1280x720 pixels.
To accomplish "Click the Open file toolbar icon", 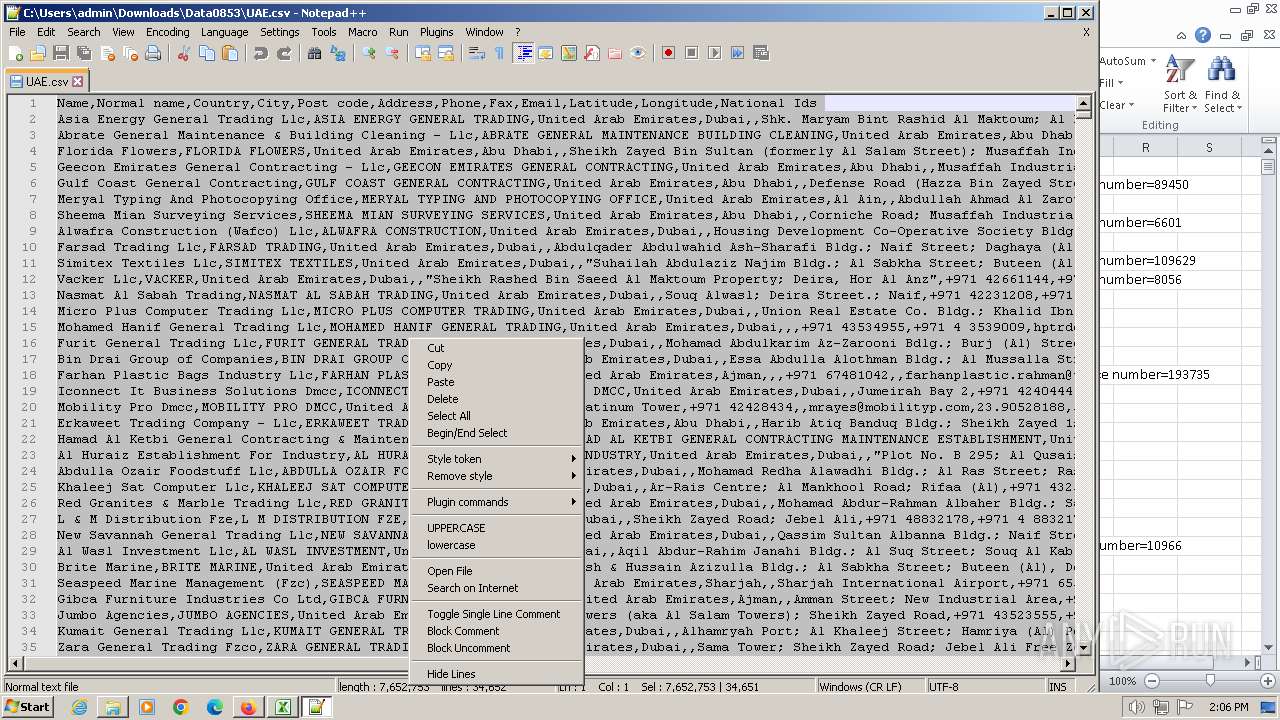I will [38, 53].
